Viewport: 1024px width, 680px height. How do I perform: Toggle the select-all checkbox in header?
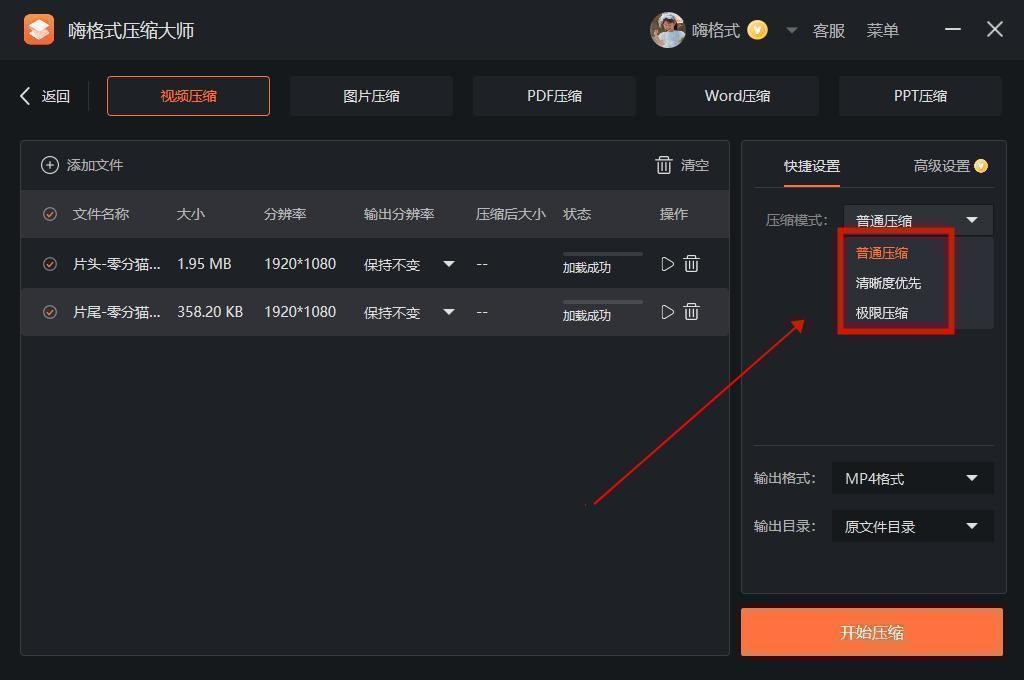(50, 214)
